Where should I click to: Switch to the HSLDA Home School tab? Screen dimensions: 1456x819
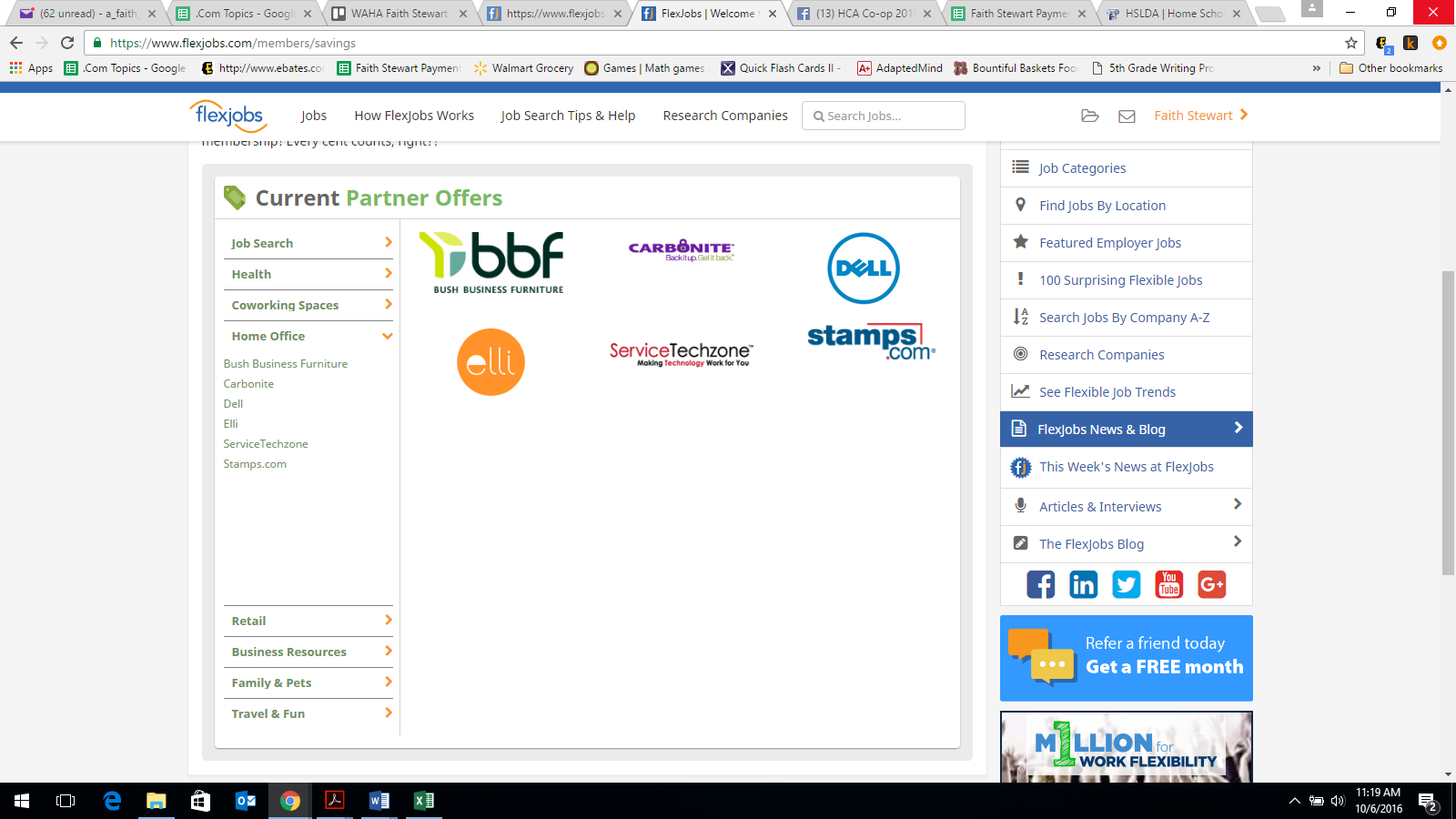(x=1173, y=14)
